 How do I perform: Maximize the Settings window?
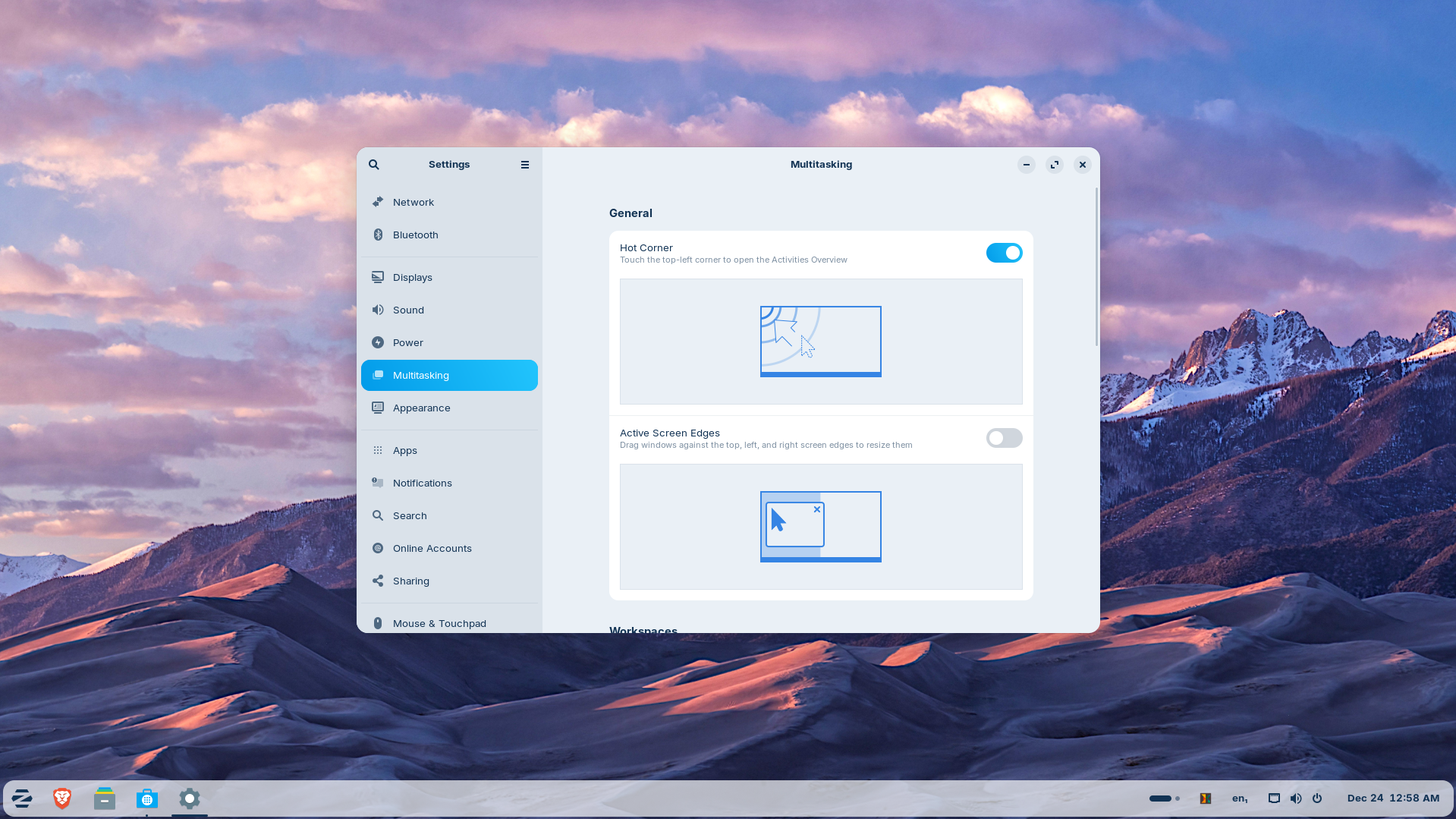click(1055, 165)
